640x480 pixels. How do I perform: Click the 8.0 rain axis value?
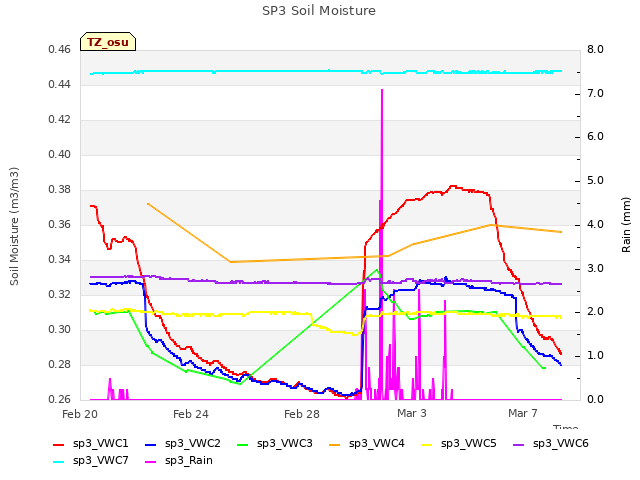[596, 50]
